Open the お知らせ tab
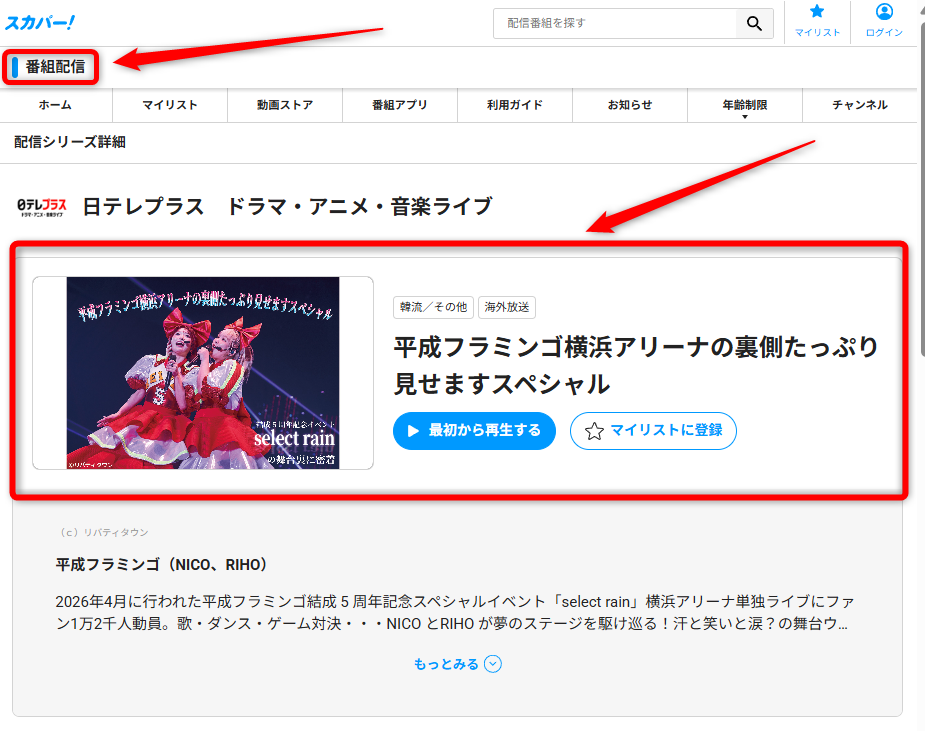 (630, 105)
